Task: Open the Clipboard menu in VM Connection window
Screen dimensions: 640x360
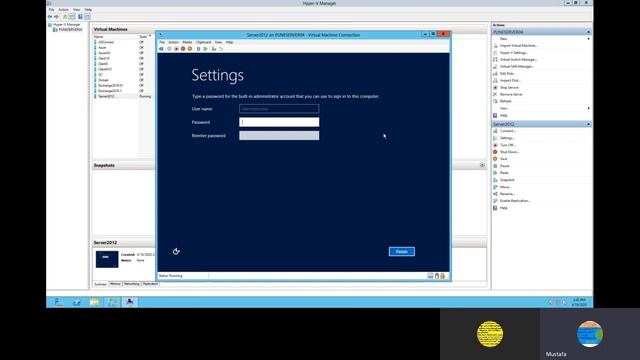Action: (203, 42)
